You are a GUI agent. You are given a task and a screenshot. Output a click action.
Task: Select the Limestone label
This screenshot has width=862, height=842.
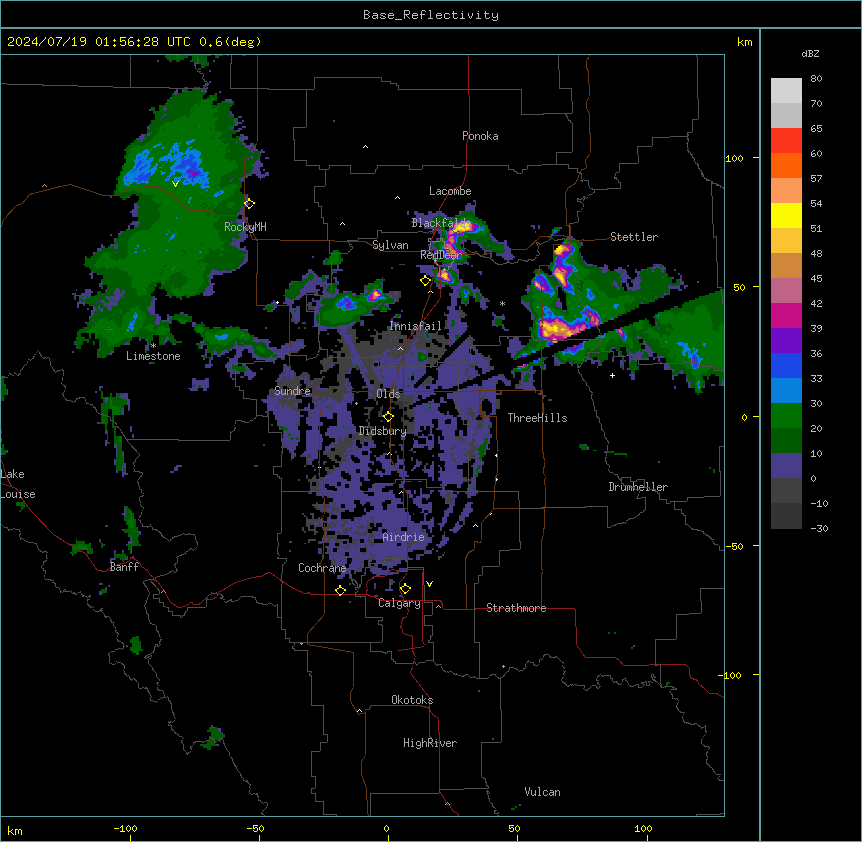pos(153,356)
